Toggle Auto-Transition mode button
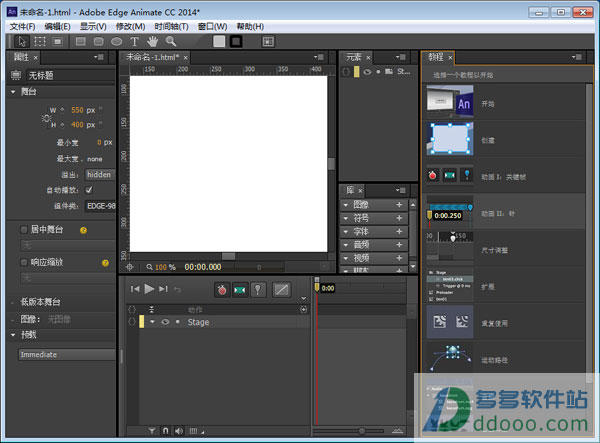 pos(240,290)
